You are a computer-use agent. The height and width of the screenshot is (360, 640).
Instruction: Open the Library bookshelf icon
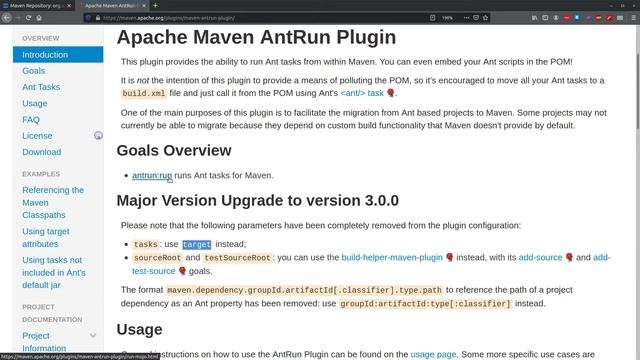point(535,18)
